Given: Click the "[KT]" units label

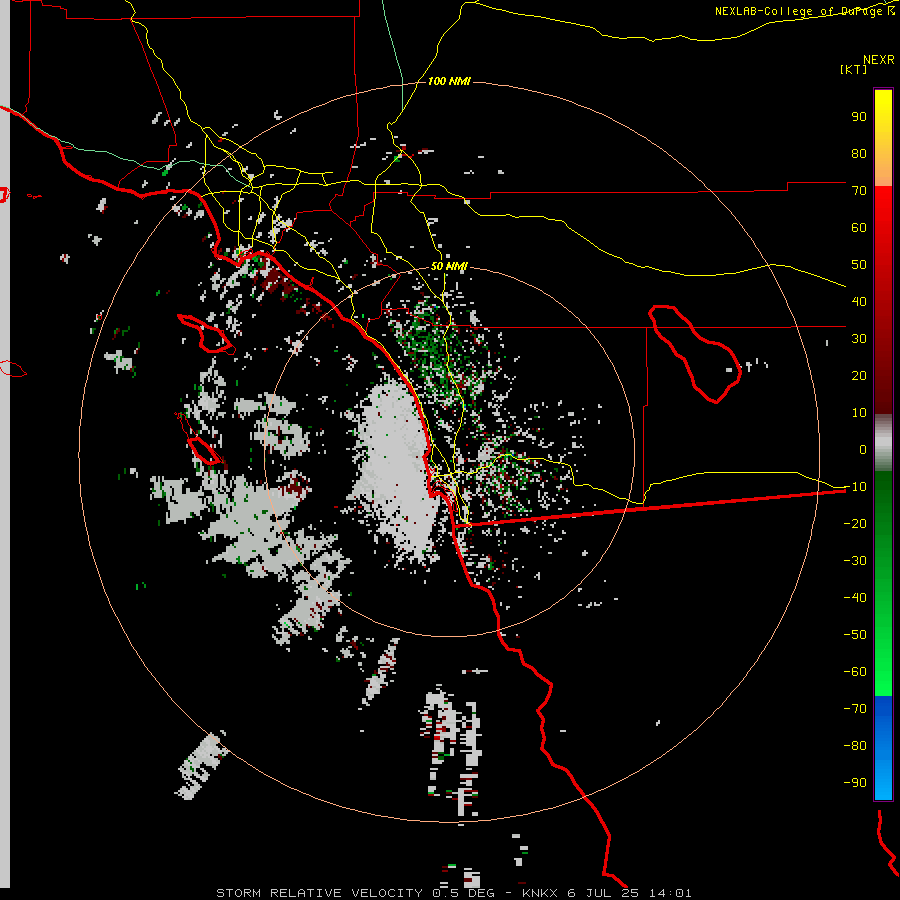Looking at the screenshot, I should pyautogui.click(x=854, y=69).
